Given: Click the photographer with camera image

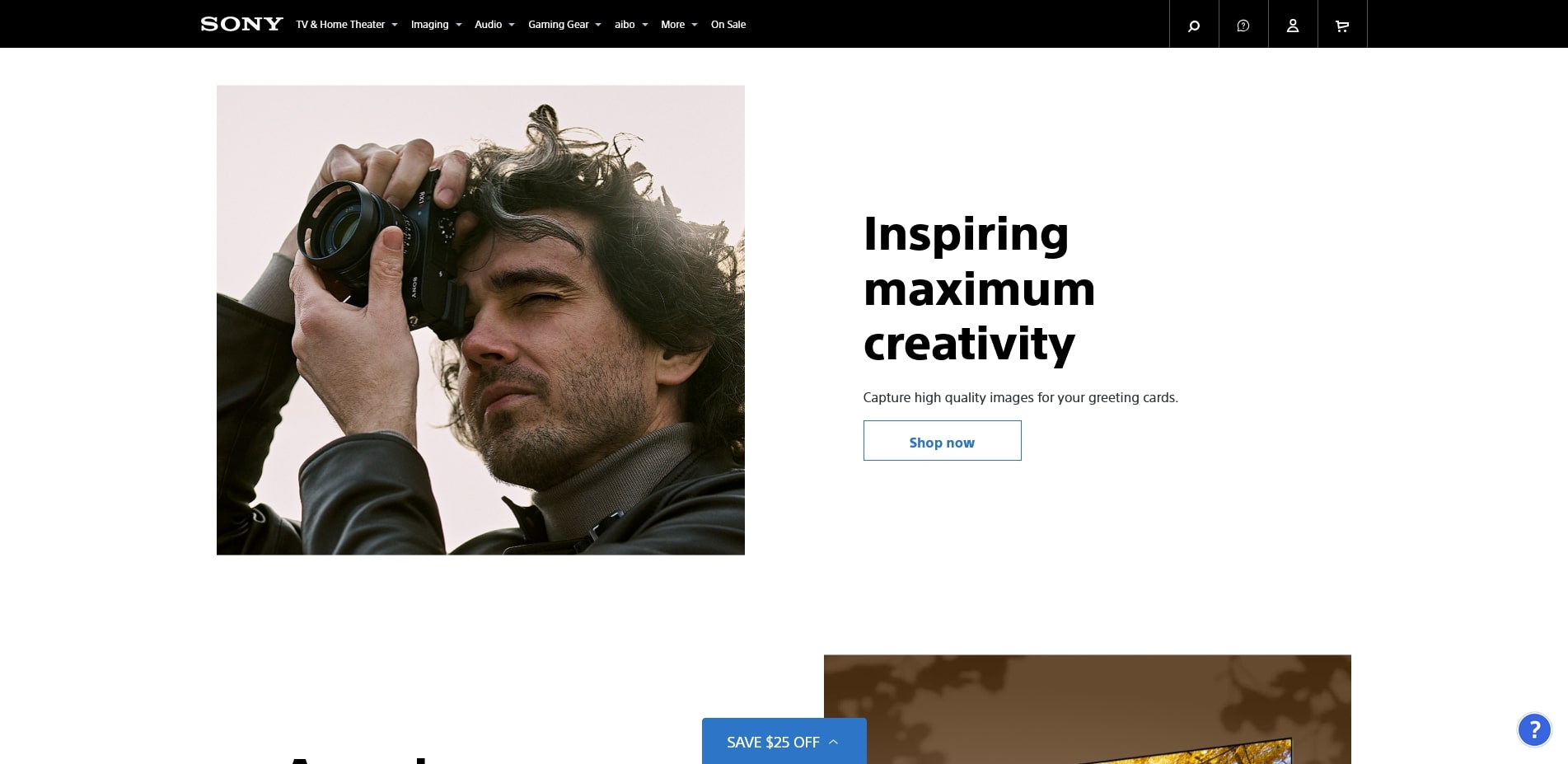Looking at the screenshot, I should click(480, 320).
